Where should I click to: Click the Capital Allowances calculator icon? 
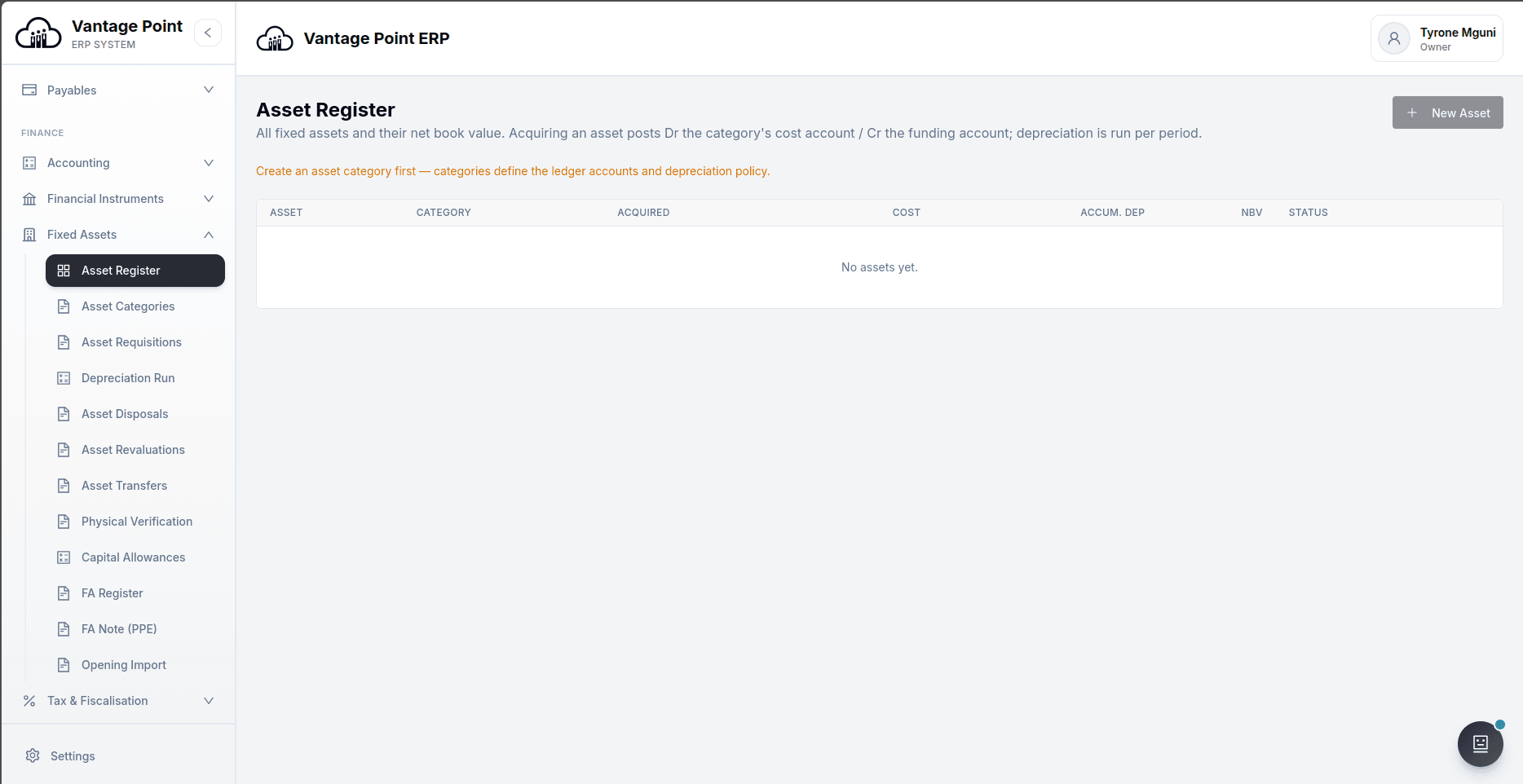point(64,557)
